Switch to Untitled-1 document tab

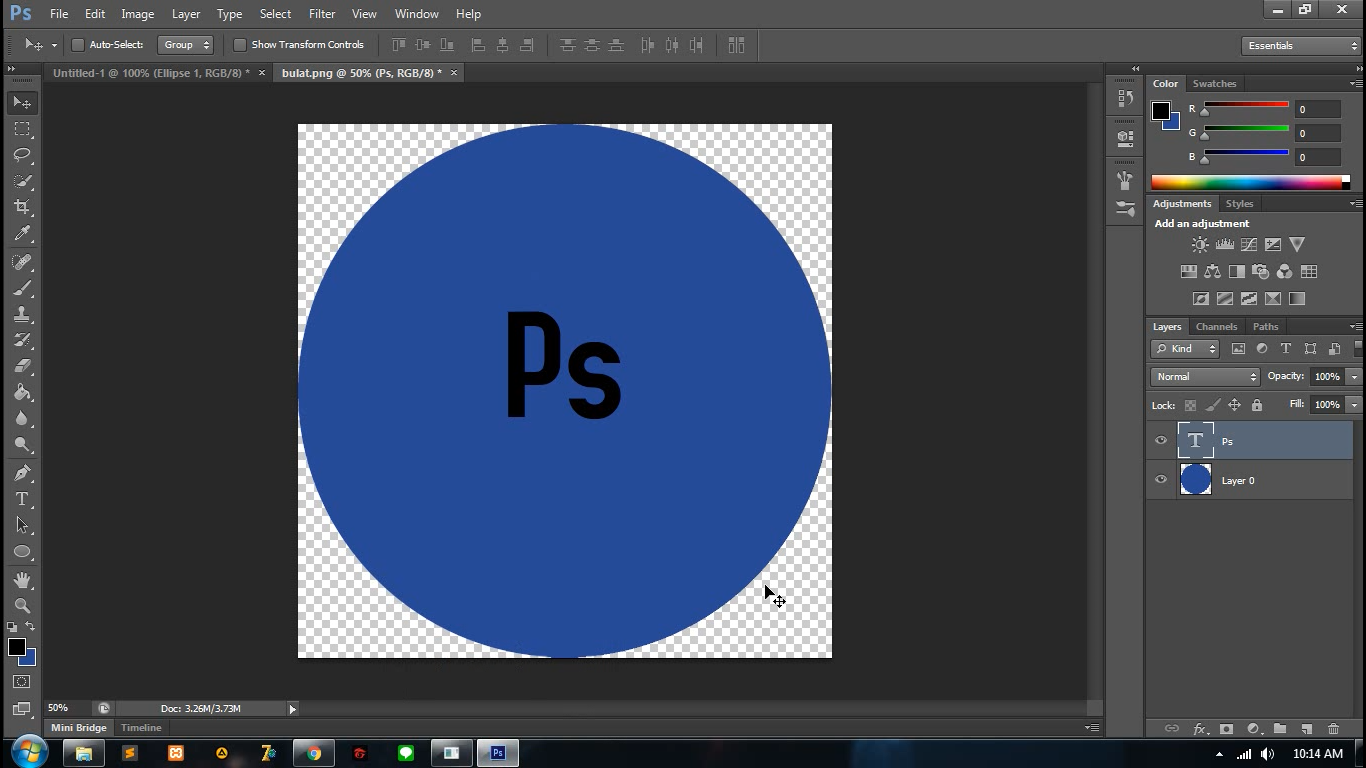[151, 73]
